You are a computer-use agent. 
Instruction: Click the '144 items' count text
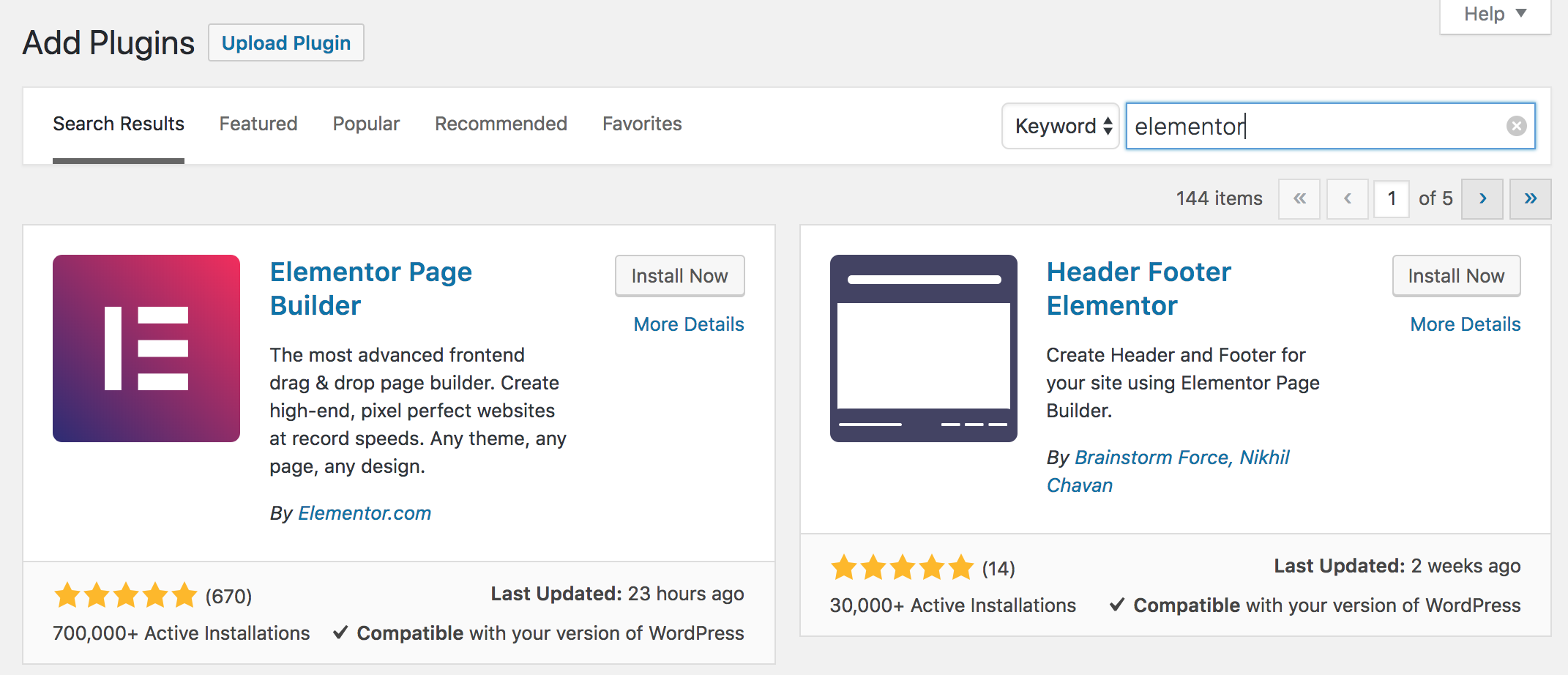(x=1219, y=198)
